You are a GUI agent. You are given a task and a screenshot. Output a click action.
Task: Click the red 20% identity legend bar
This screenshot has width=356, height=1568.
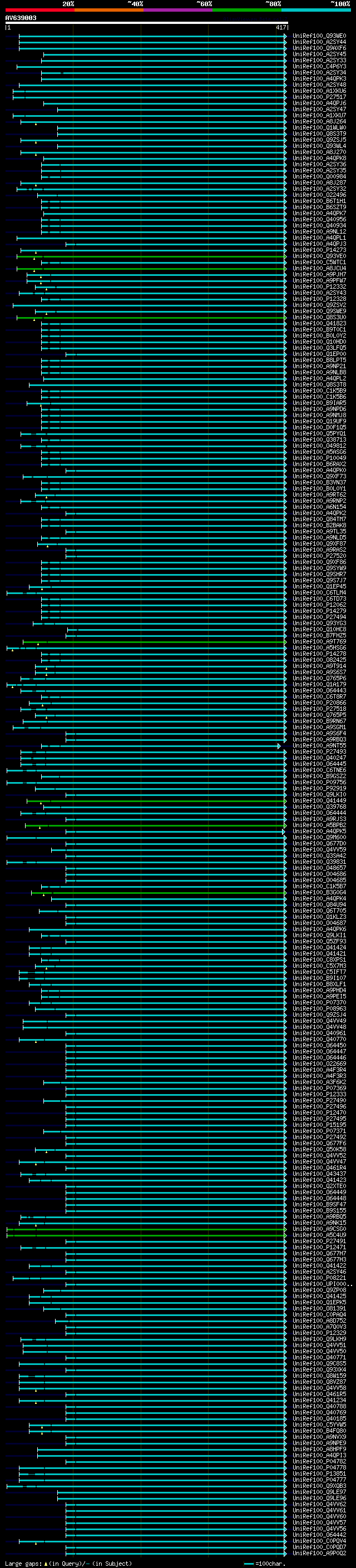click(x=39, y=10)
